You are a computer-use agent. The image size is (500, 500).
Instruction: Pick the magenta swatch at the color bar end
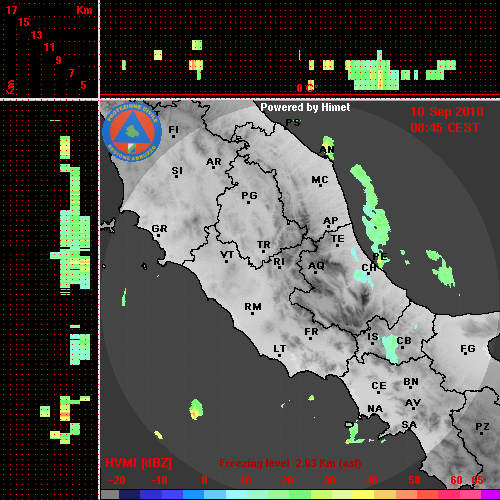(490, 494)
